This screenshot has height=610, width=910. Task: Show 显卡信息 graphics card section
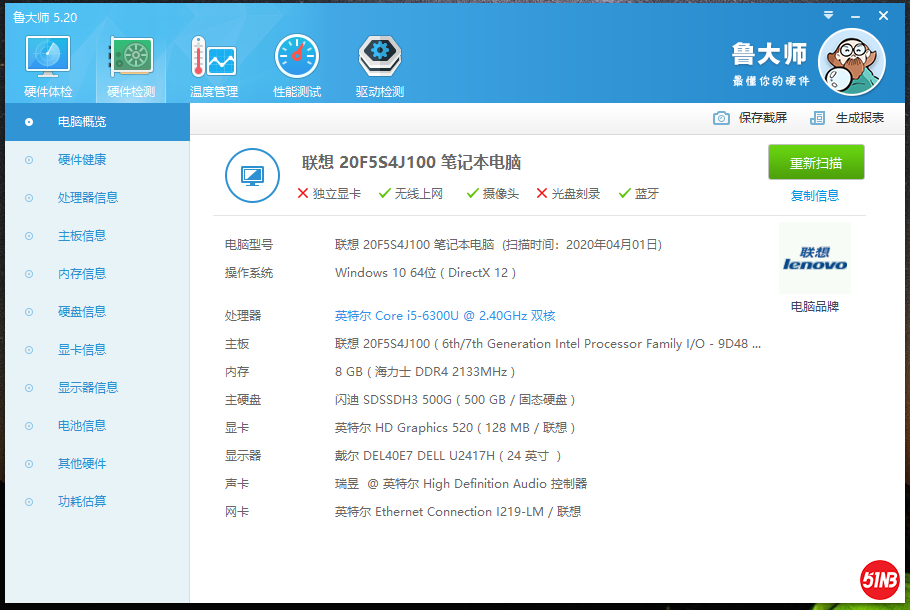82,350
